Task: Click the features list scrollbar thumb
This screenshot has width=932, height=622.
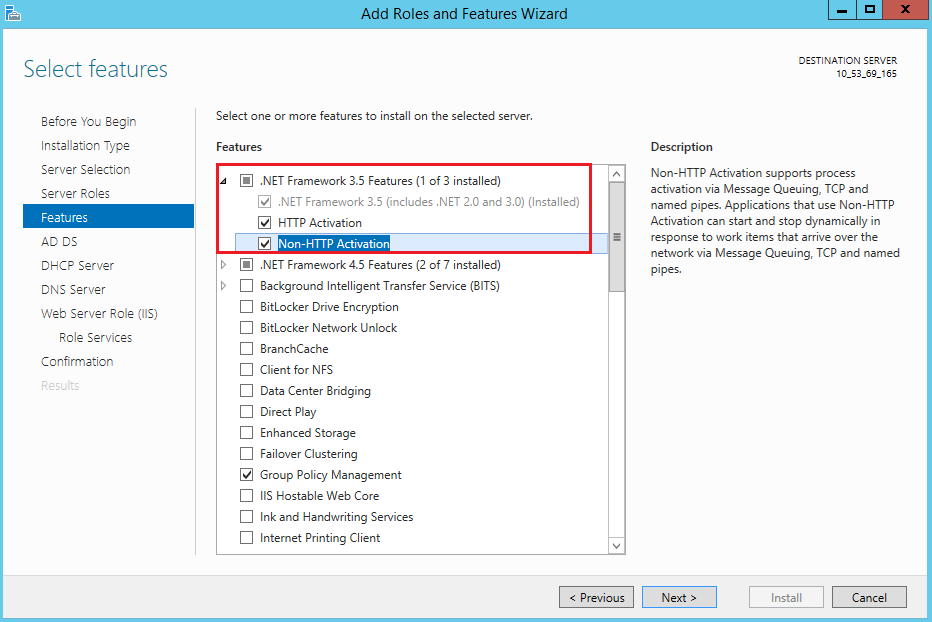Action: [x=616, y=237]
